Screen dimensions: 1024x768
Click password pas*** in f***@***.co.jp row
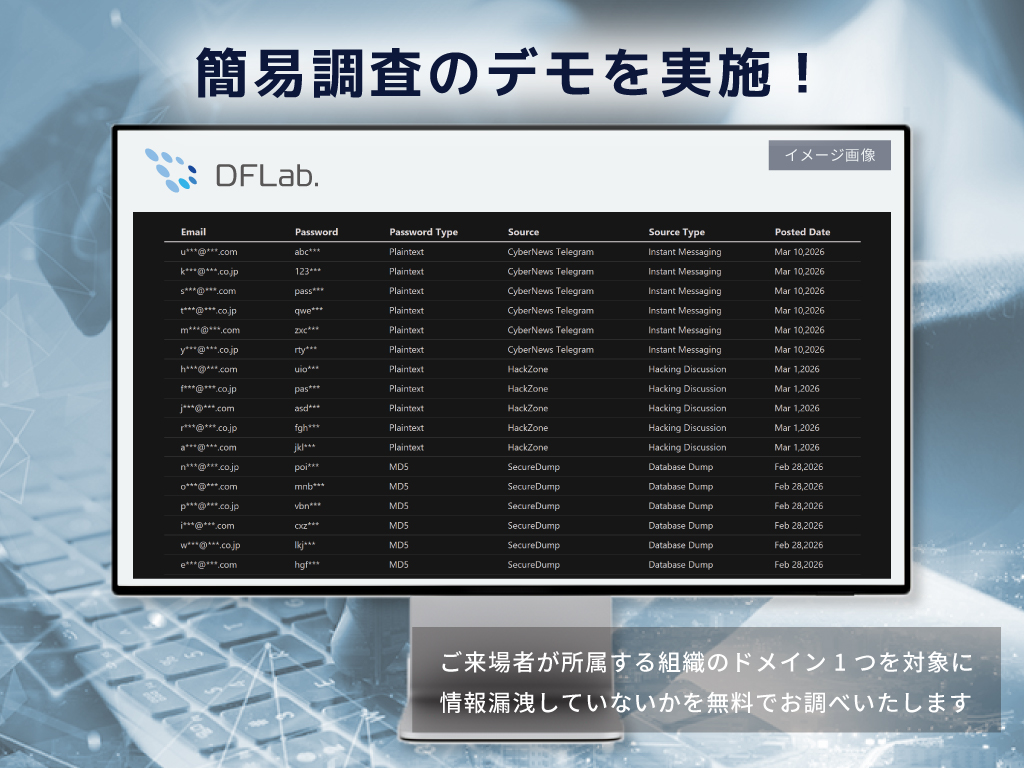[307, 389]
